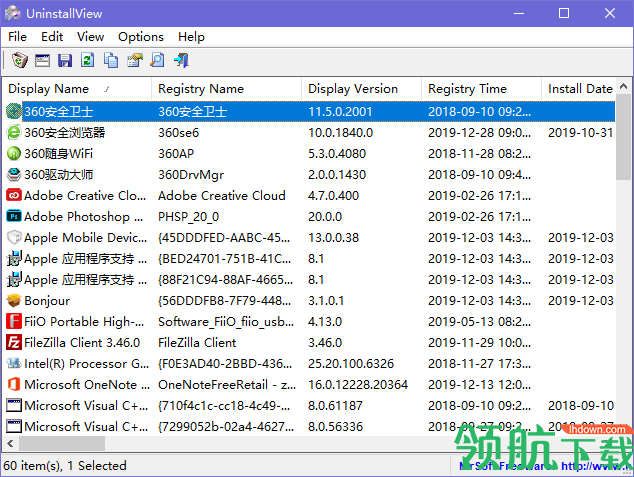The image size is (634, 477).
Task: Click registry time of FiiO Portable row
Action: click(479, 322)
